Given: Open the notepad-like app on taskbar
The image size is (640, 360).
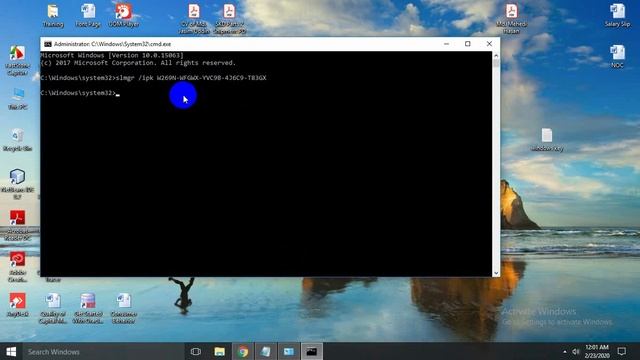Looking at the screenshot, I should [266, 351].
